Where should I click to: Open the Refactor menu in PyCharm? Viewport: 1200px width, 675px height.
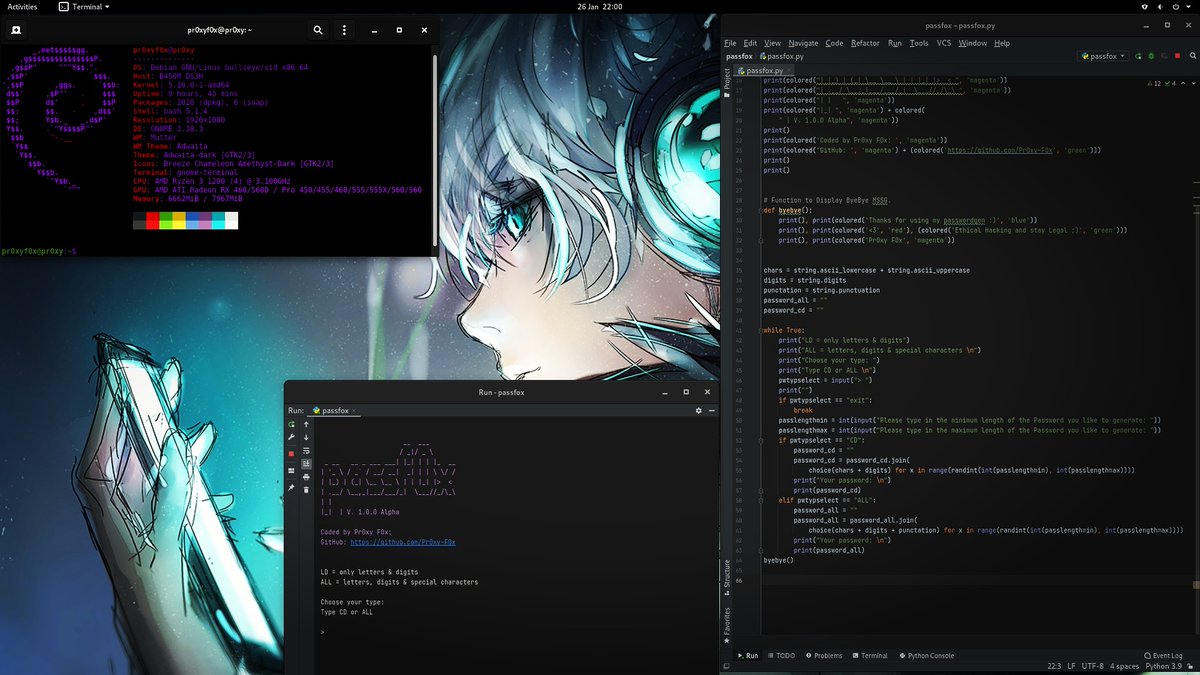click(x=866, y=43)
